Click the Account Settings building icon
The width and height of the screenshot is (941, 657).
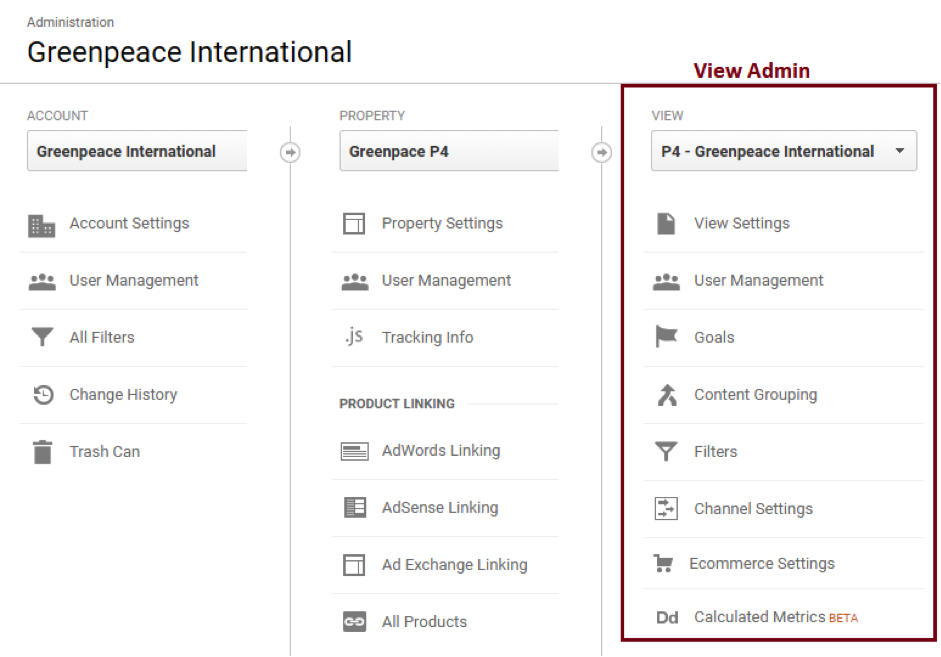41,226
